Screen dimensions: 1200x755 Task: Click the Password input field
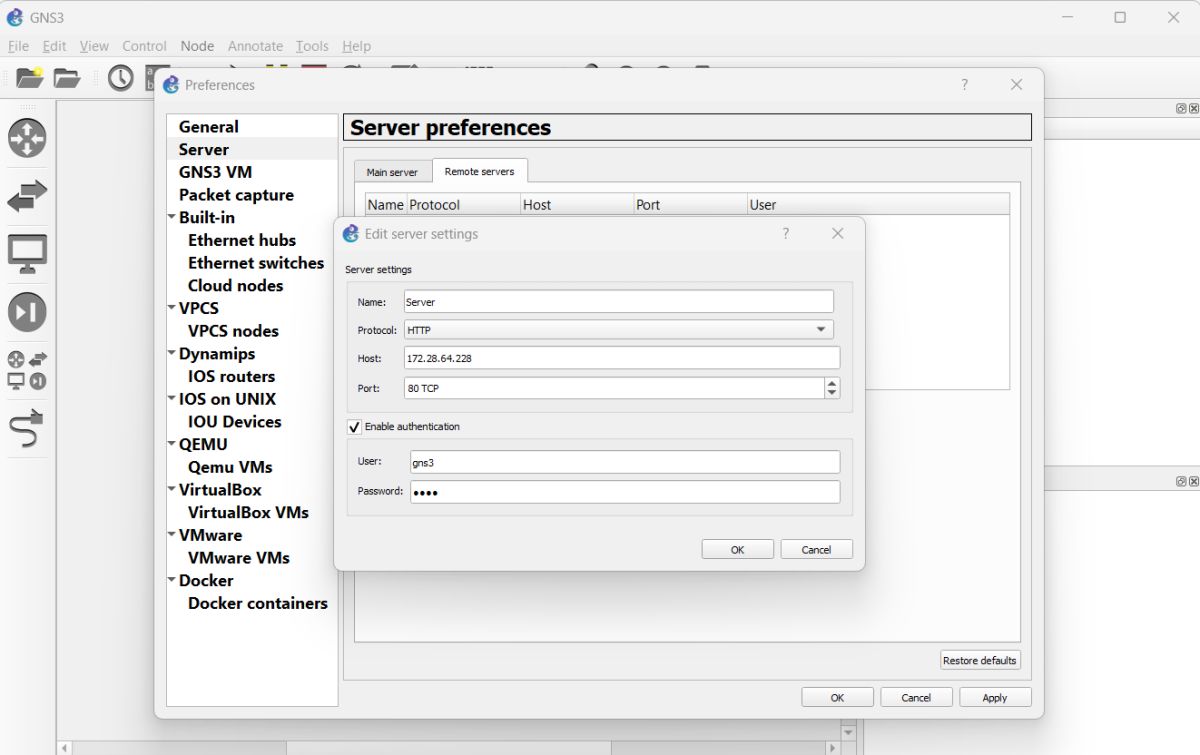(x=625, y=492)
